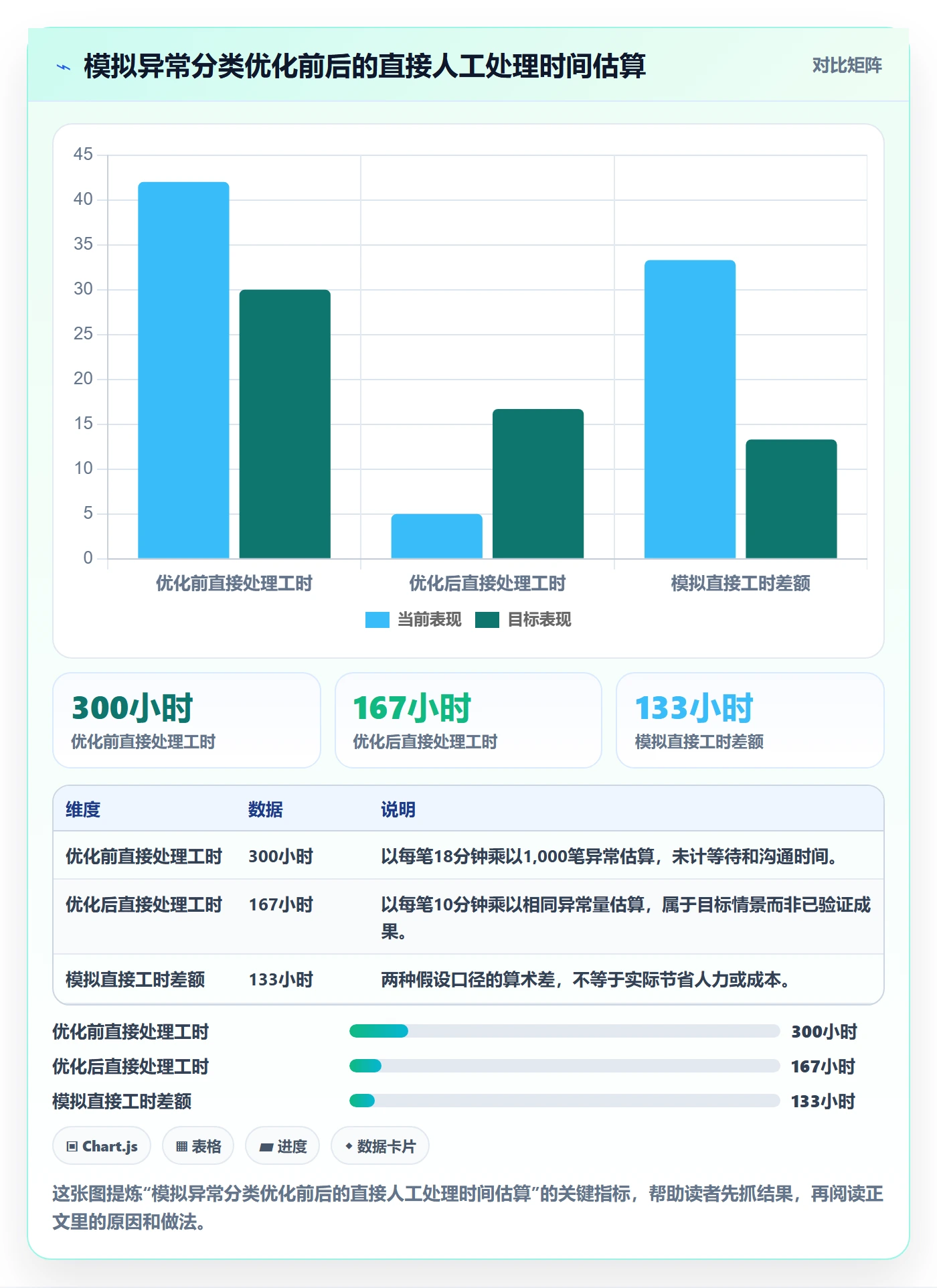Select the 进度 tag chip
This screenshot has height=1288, width=937.
pyautogui.click(x=282, y=1146)
